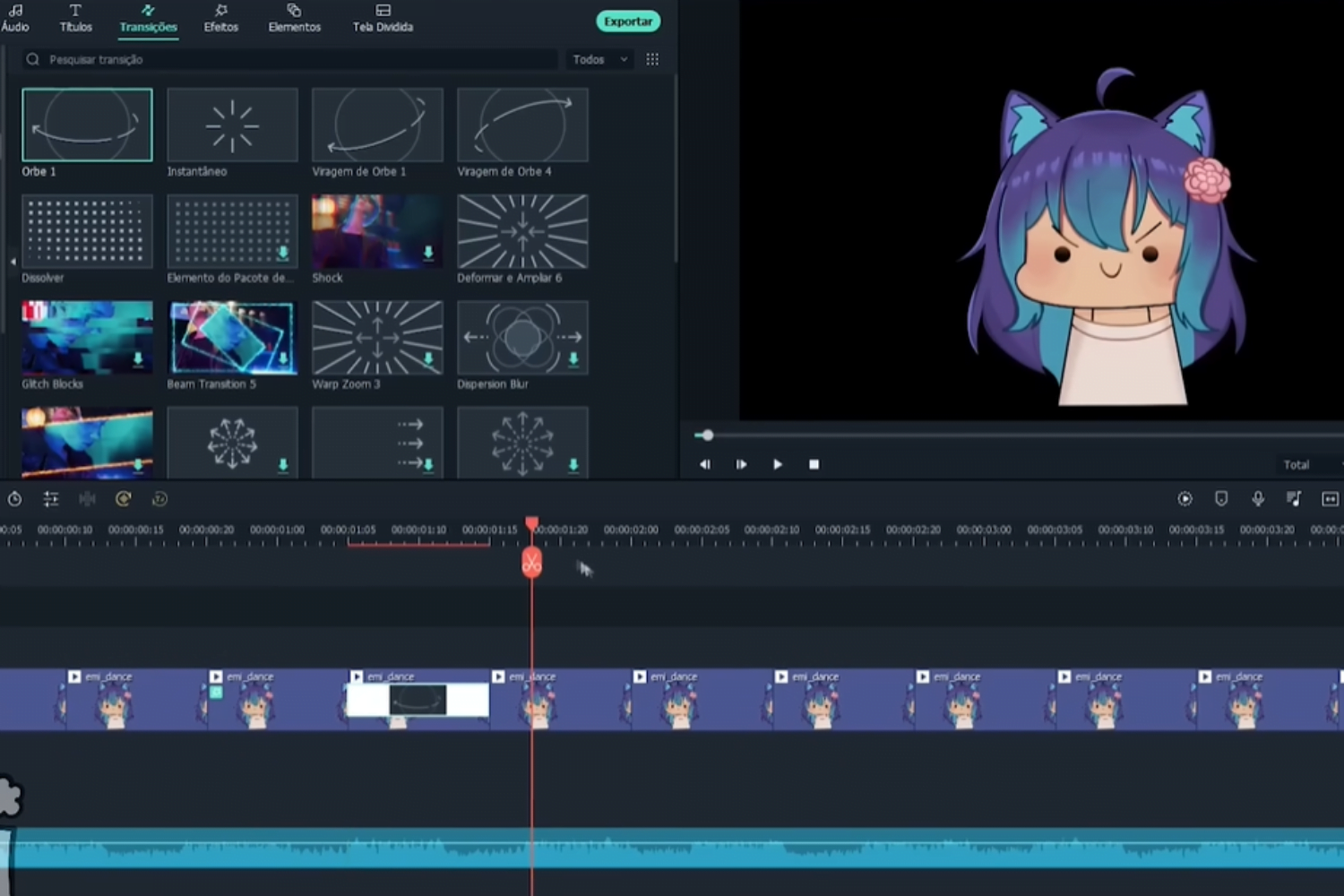Toggle the grid view of transitions

pyautogui.click(x=652, y=59)
